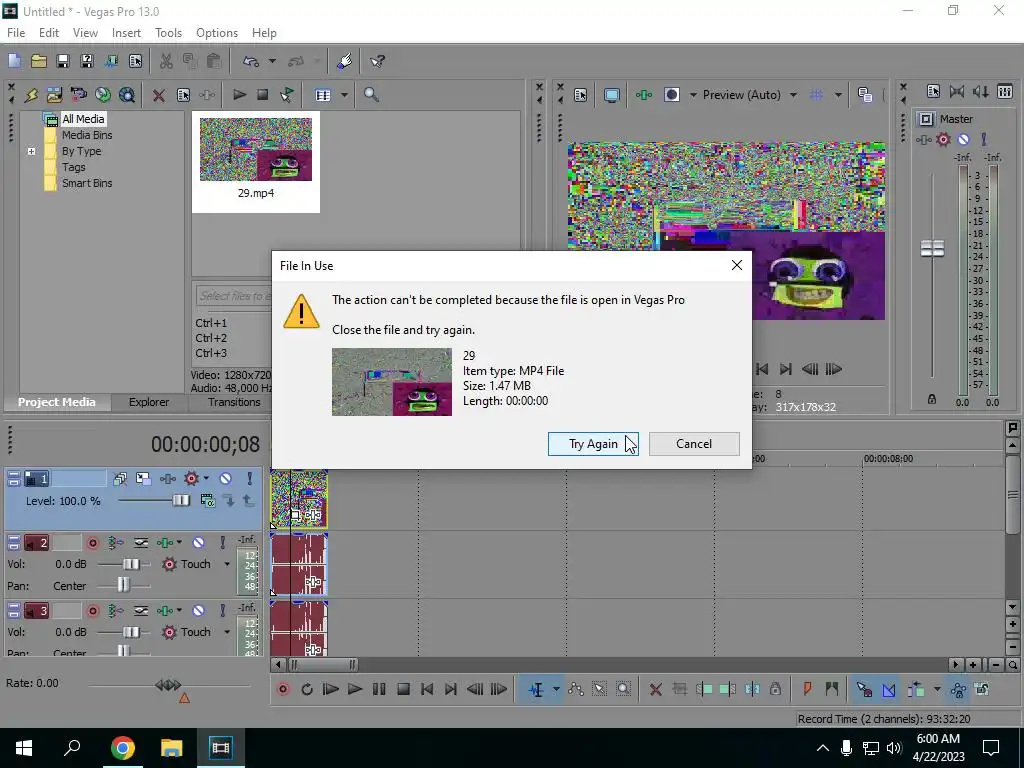Click the Get Media from the Web icon

(127, 95)
